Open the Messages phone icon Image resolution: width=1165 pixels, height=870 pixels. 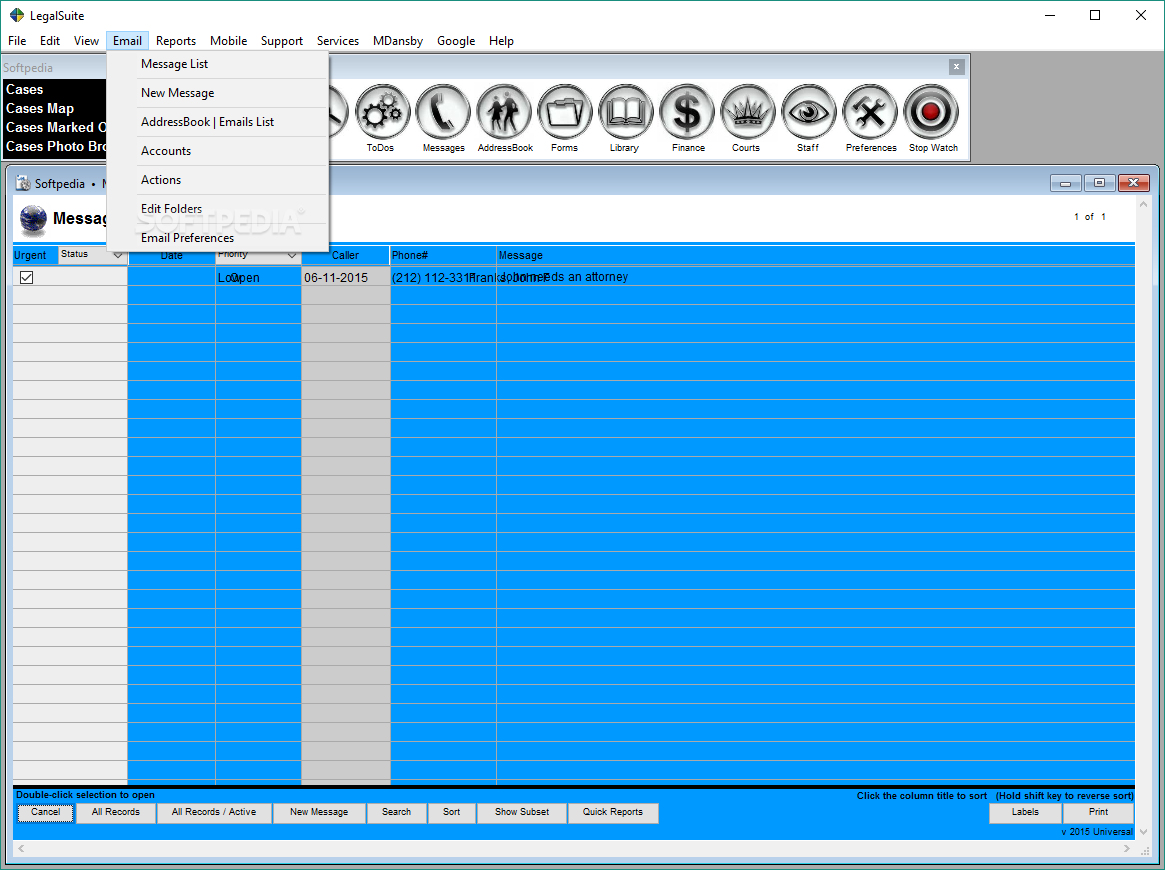444,113
